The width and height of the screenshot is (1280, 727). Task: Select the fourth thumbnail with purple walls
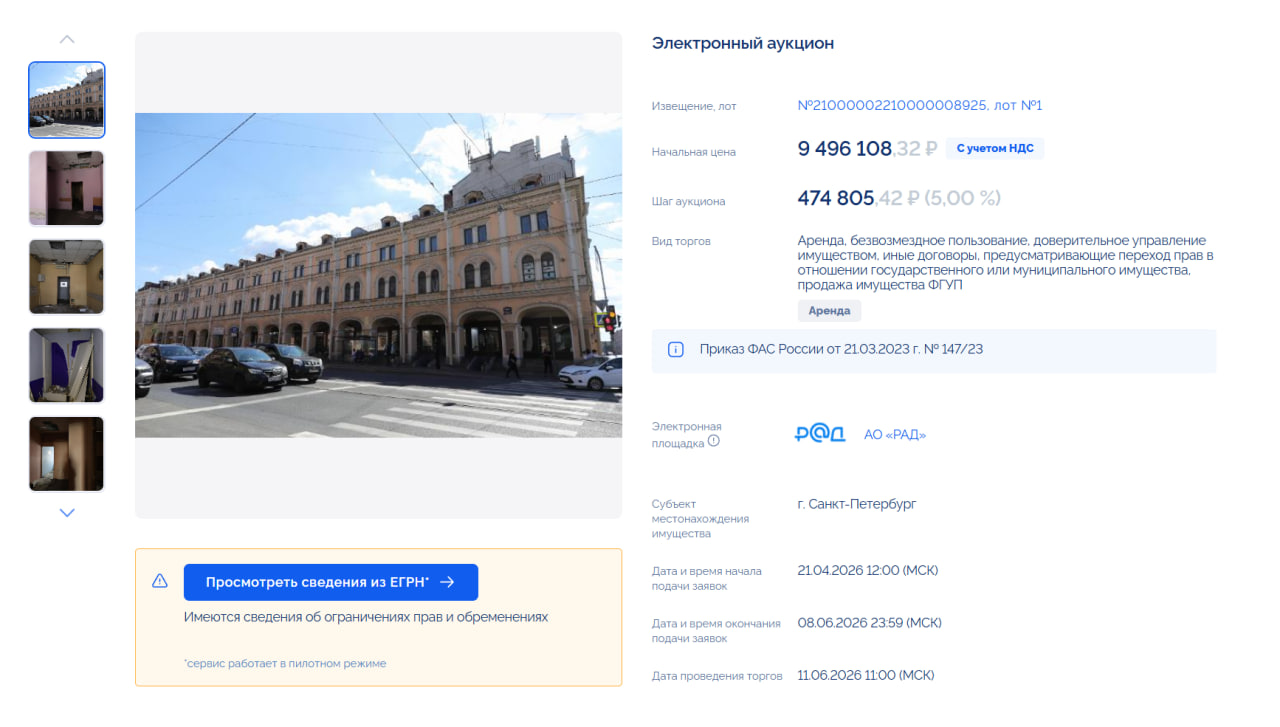(67, 365)
